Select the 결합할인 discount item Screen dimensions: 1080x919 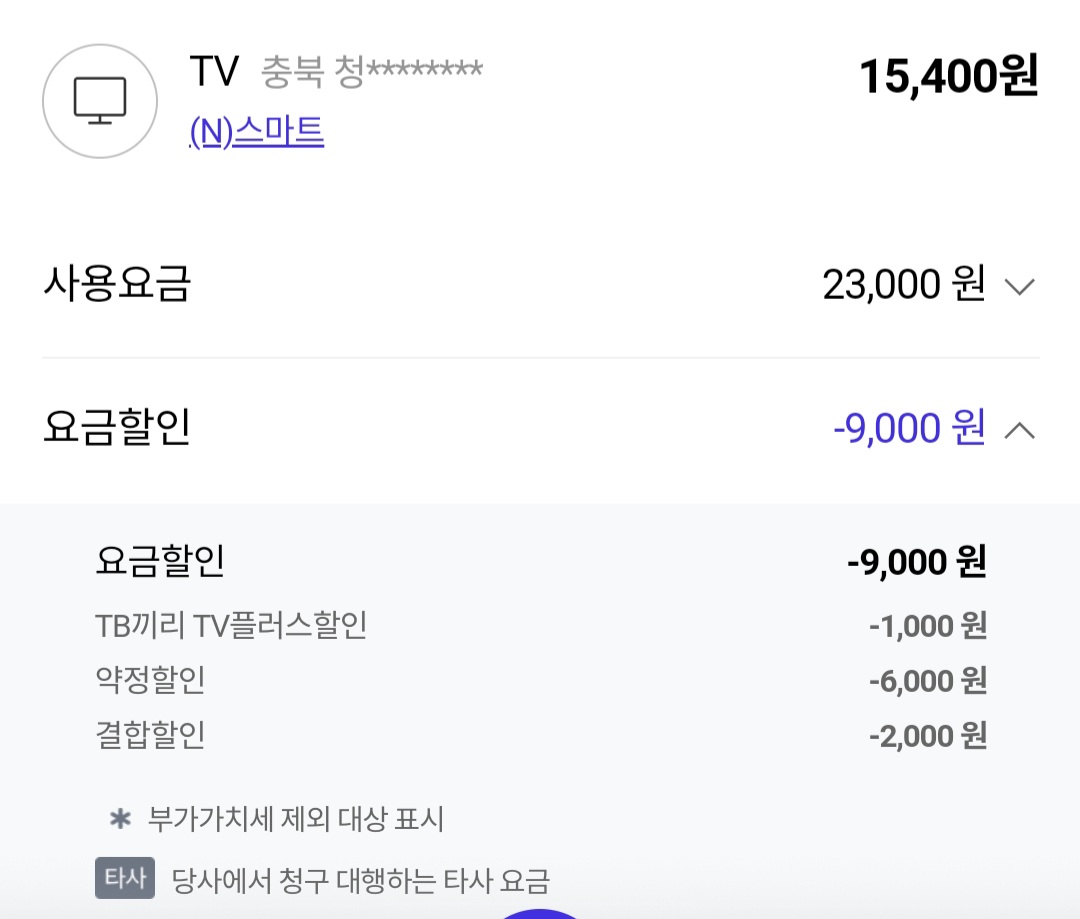[x=150, y=736]
